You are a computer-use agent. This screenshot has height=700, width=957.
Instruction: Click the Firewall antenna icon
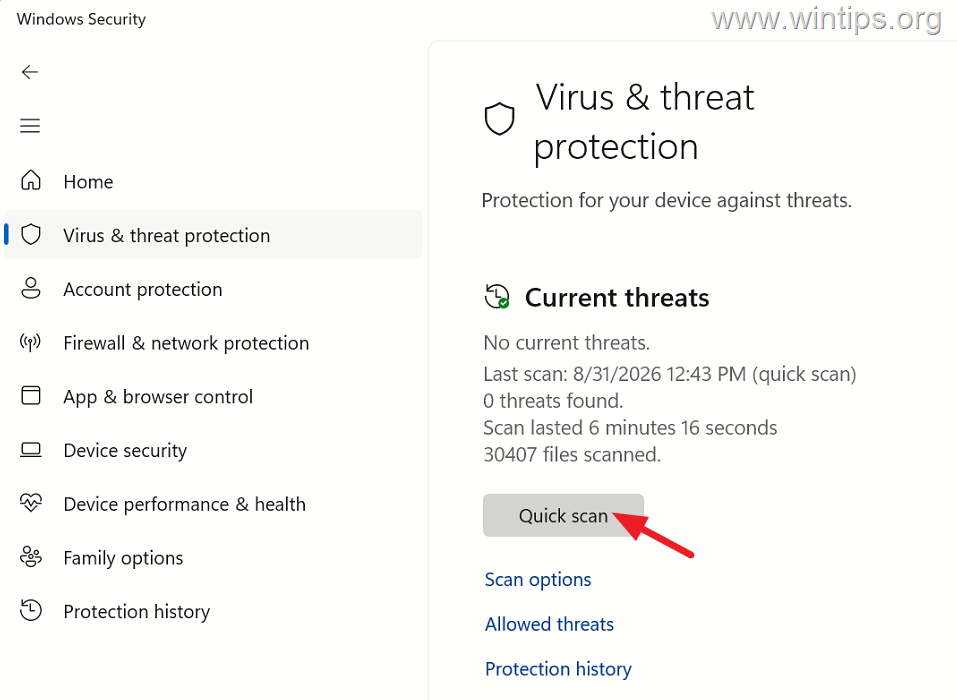tap(31, 342)
